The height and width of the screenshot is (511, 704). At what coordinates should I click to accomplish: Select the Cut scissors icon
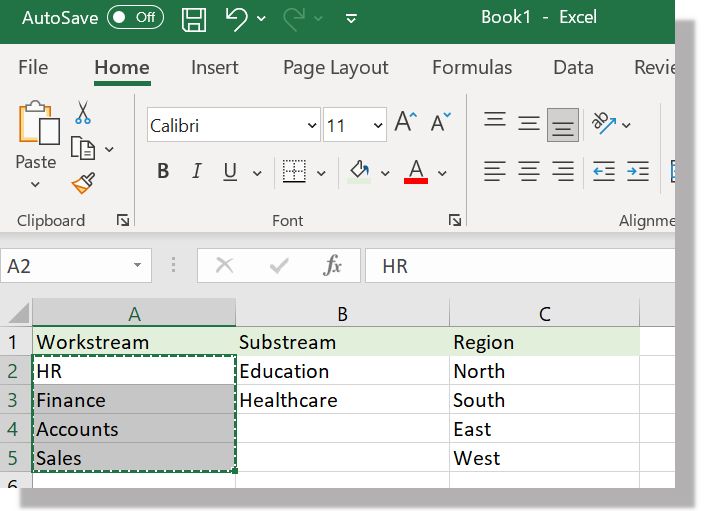[83, 113]
